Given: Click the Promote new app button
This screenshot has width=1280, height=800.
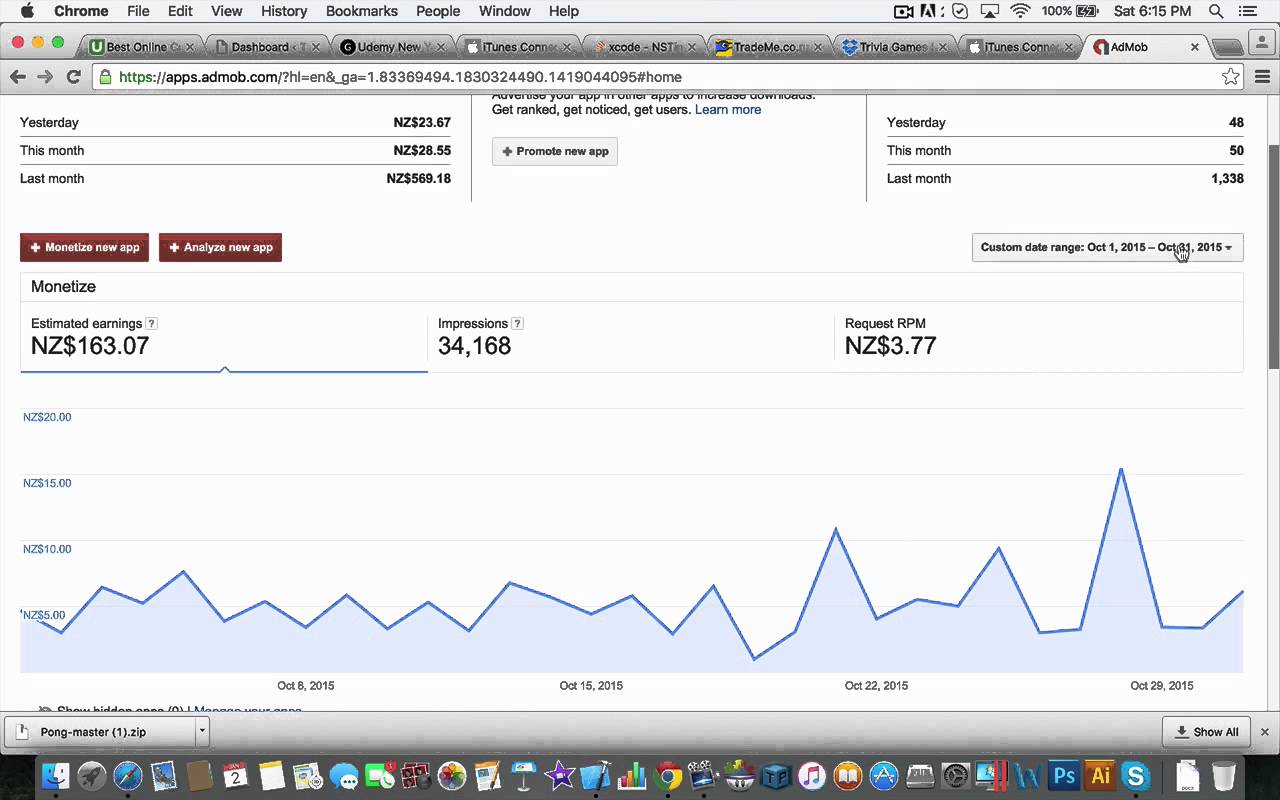Looking at the screenshot, I should pos(555,151).
